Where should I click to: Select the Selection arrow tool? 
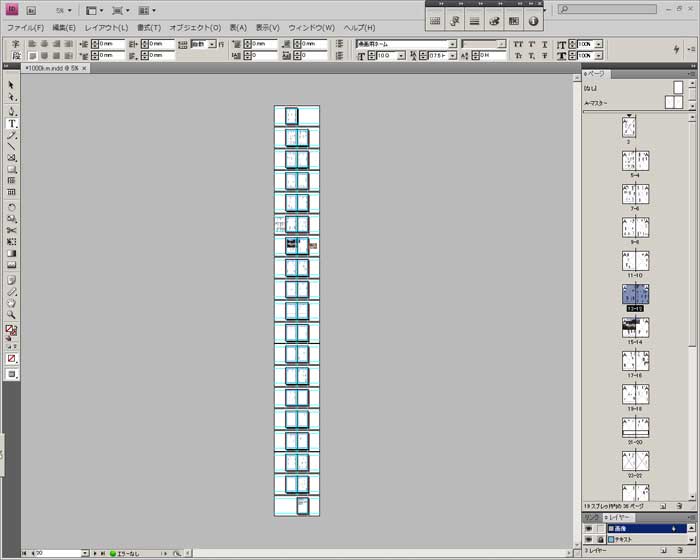click(x=12, y=86)
